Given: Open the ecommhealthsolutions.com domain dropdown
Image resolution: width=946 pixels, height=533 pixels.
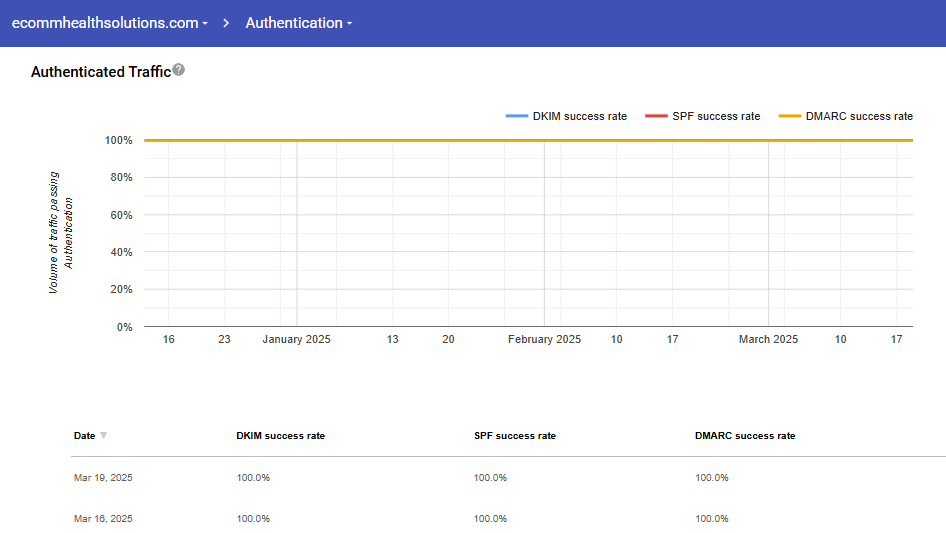Looking at the screenshot, I should click(x=109, y=23).
